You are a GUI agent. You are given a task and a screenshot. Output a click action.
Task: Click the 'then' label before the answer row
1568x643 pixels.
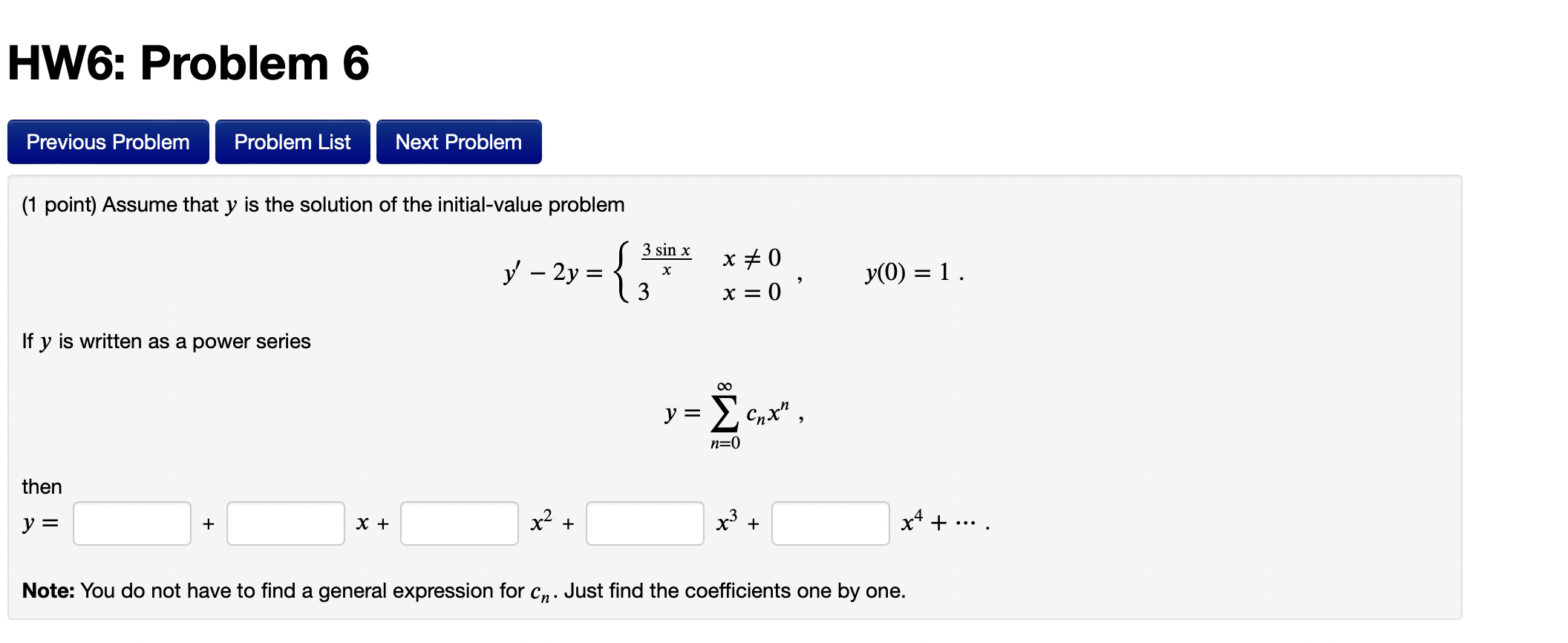click(x=42, y=486)
